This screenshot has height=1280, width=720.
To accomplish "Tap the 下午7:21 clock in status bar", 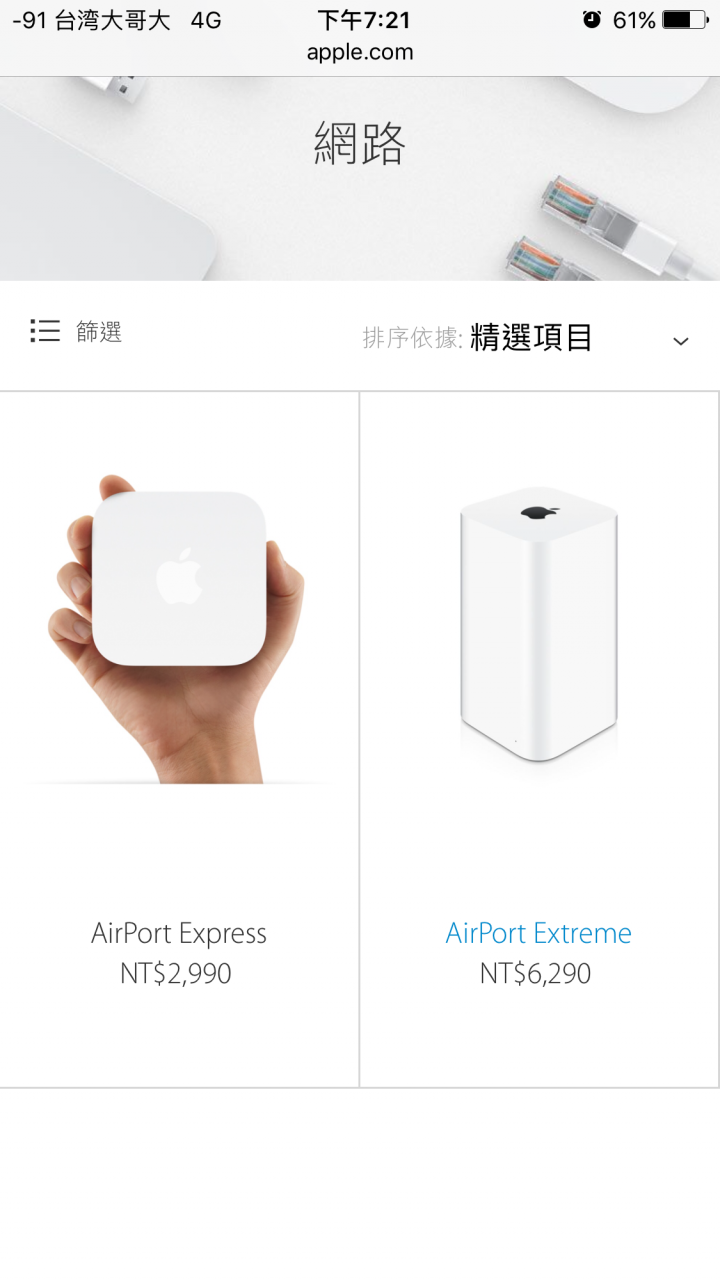I will (364, 20).
